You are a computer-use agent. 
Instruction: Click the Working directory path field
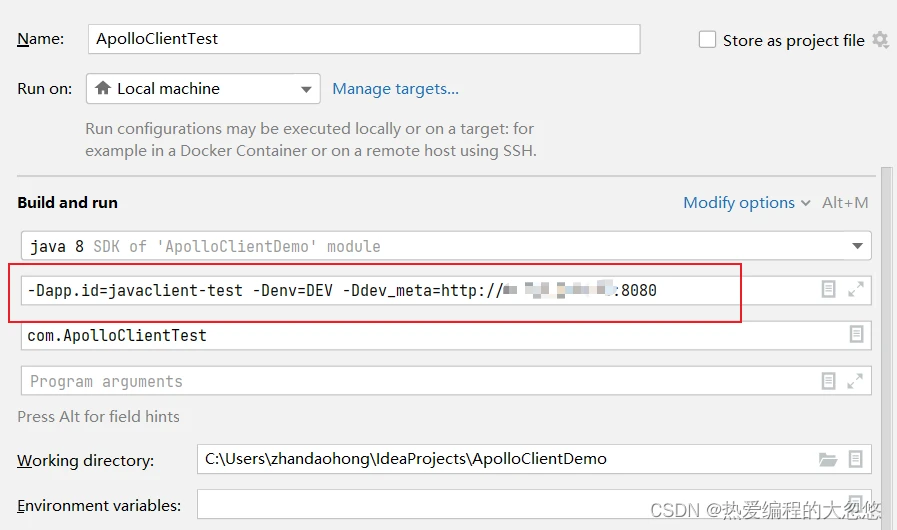(x=500, y=460)
